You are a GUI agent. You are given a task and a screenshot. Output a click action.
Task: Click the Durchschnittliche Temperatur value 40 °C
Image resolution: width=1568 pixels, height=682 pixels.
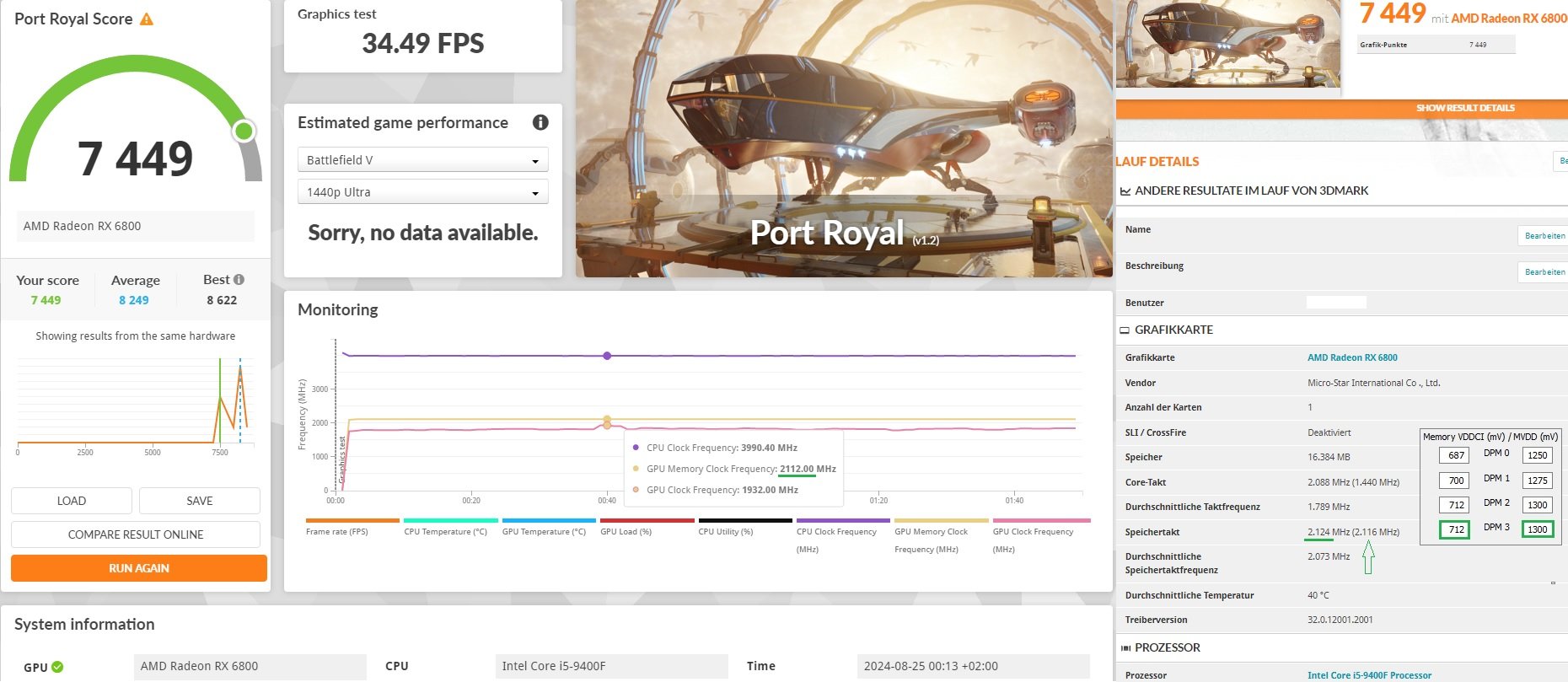(1318, 595)
